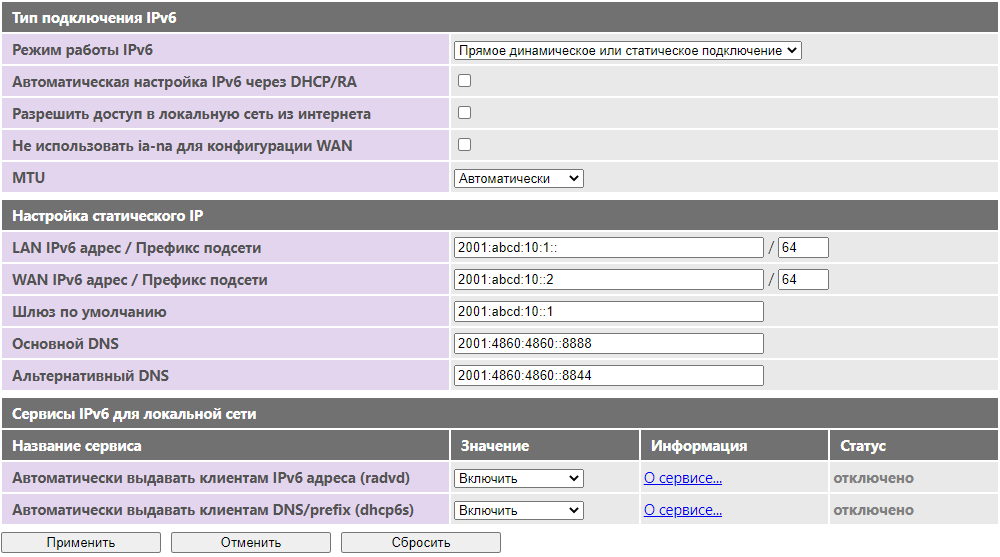Focus the LAN prefix length field
The width and height of the screenshot is (1000, 557).
(x=803, y=248)
